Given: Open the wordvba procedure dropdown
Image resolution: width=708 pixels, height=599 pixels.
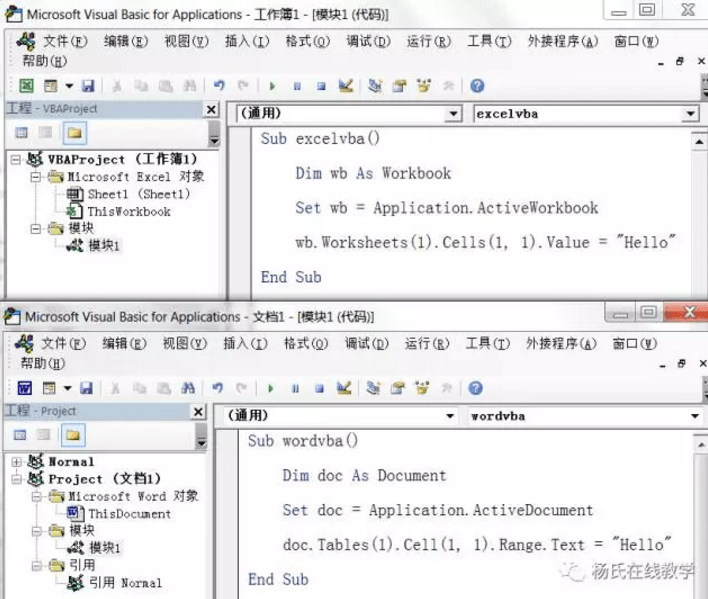Looking at the screenshot, I should coord(695,416).
